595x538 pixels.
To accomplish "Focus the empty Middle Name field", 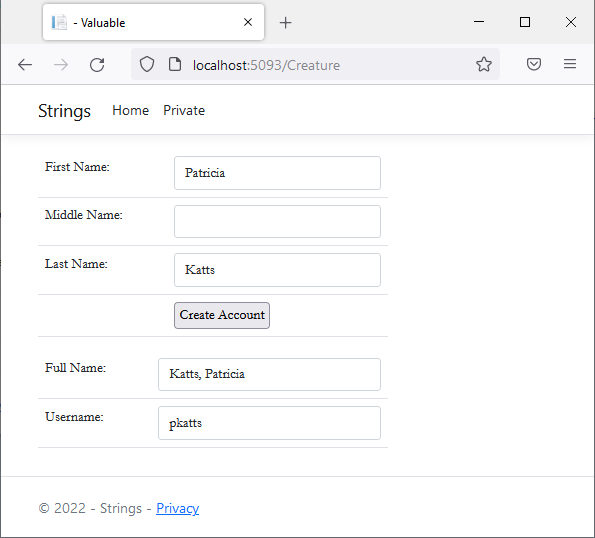I will (x=277, y=222).
